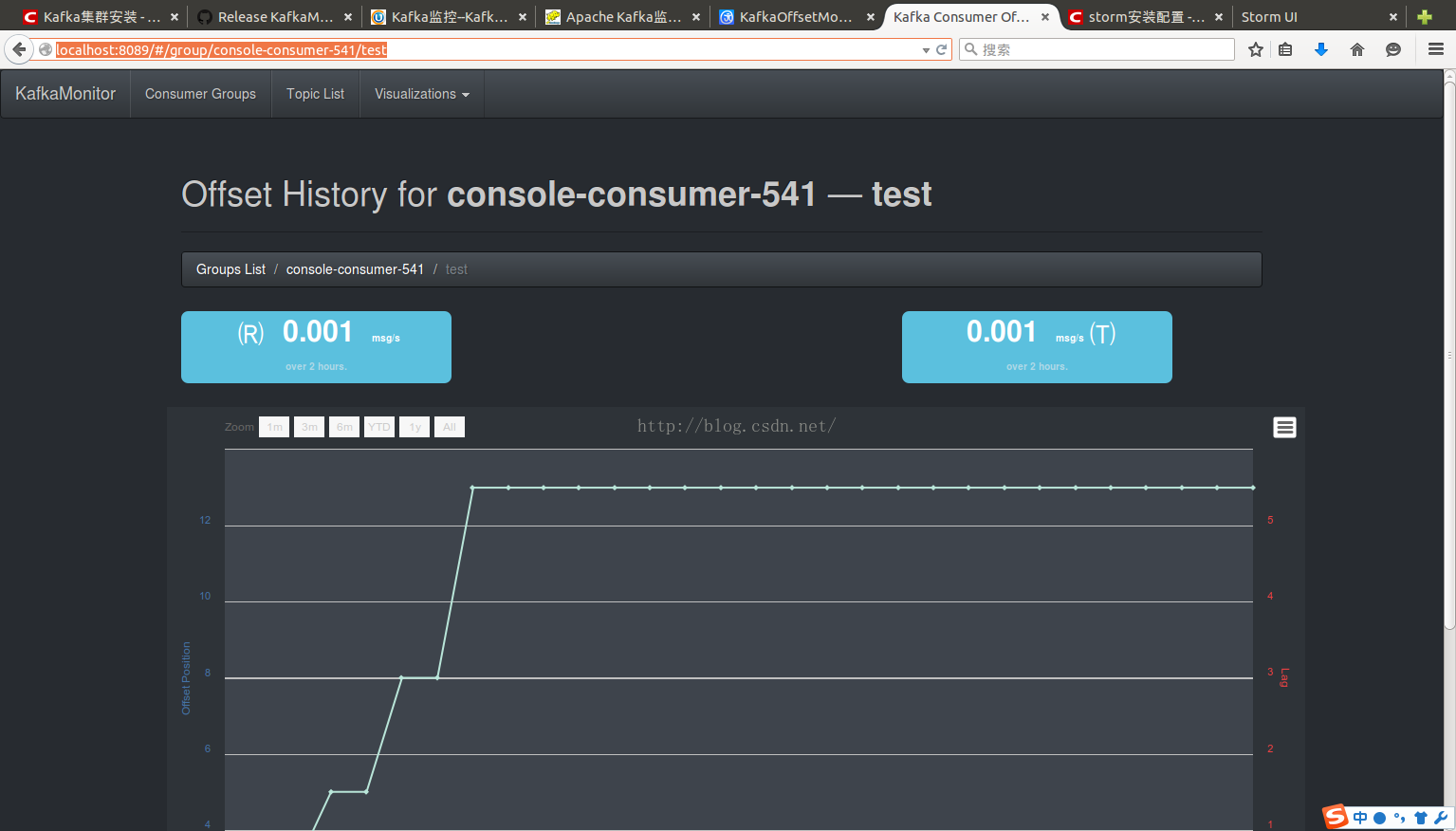Image resolution: width=1456 pixels, height=831 pixels.
Task: Close the Storm UI tab
Action: pos(1393,17)
